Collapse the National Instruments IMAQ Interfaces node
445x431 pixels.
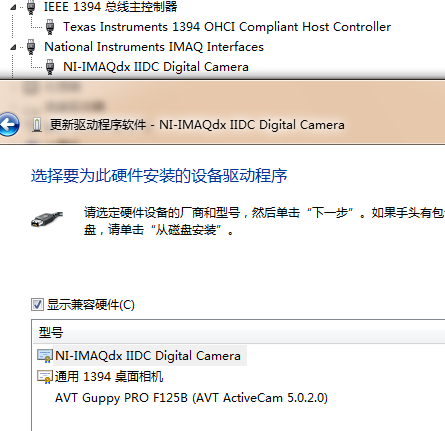(13, 48)
